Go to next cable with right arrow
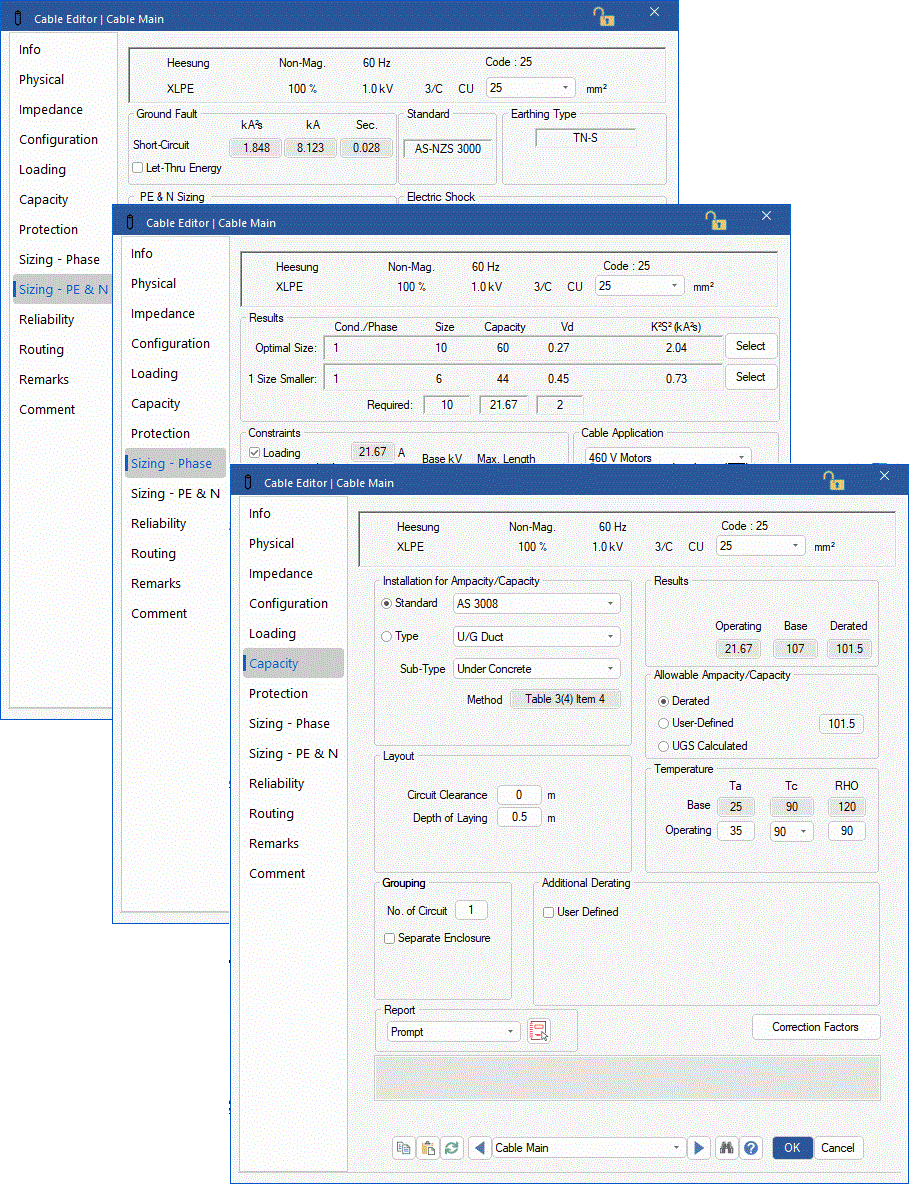 click(x=700, y=1148)
